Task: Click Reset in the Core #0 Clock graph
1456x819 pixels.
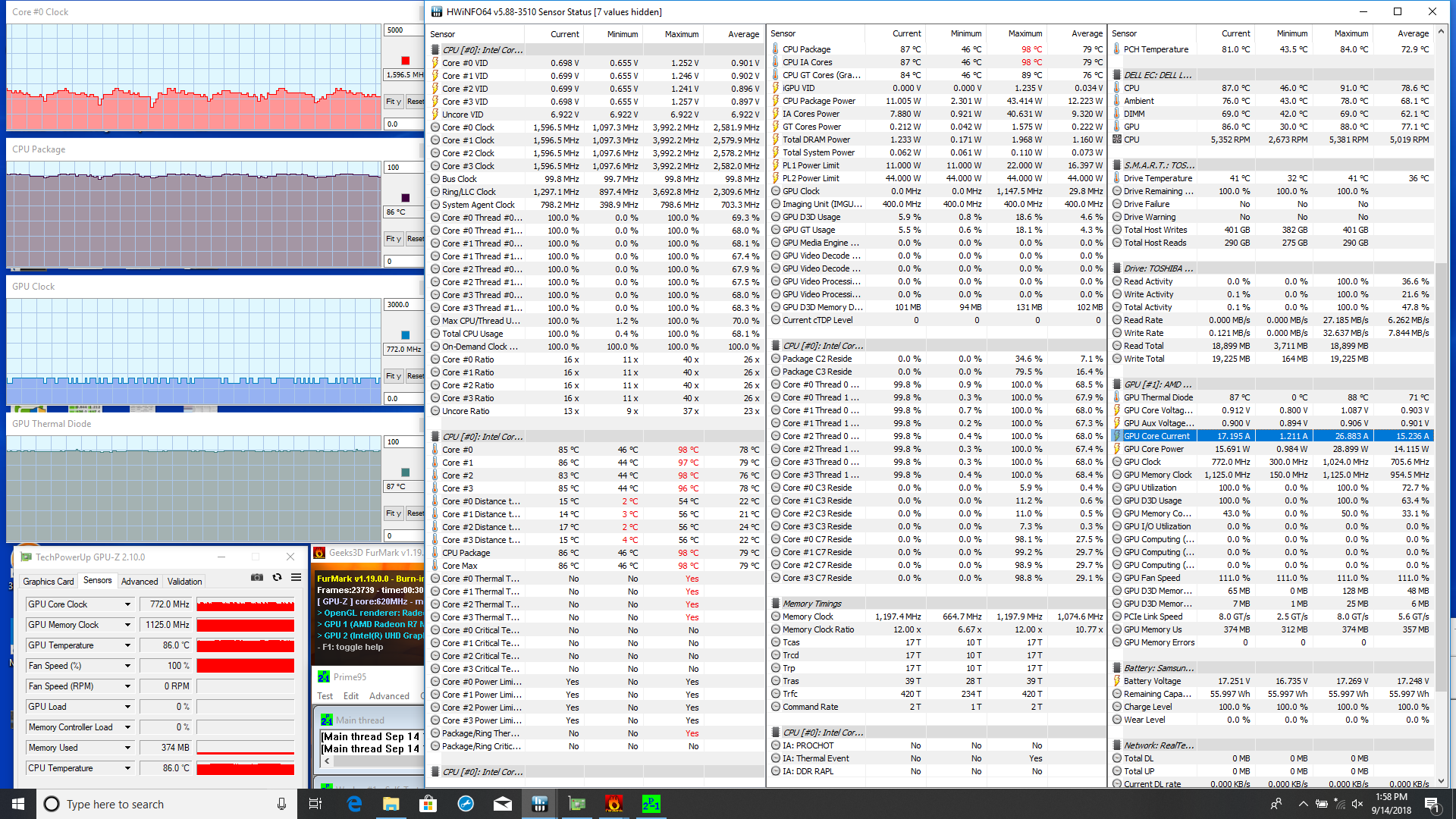Action: (415, 102)
